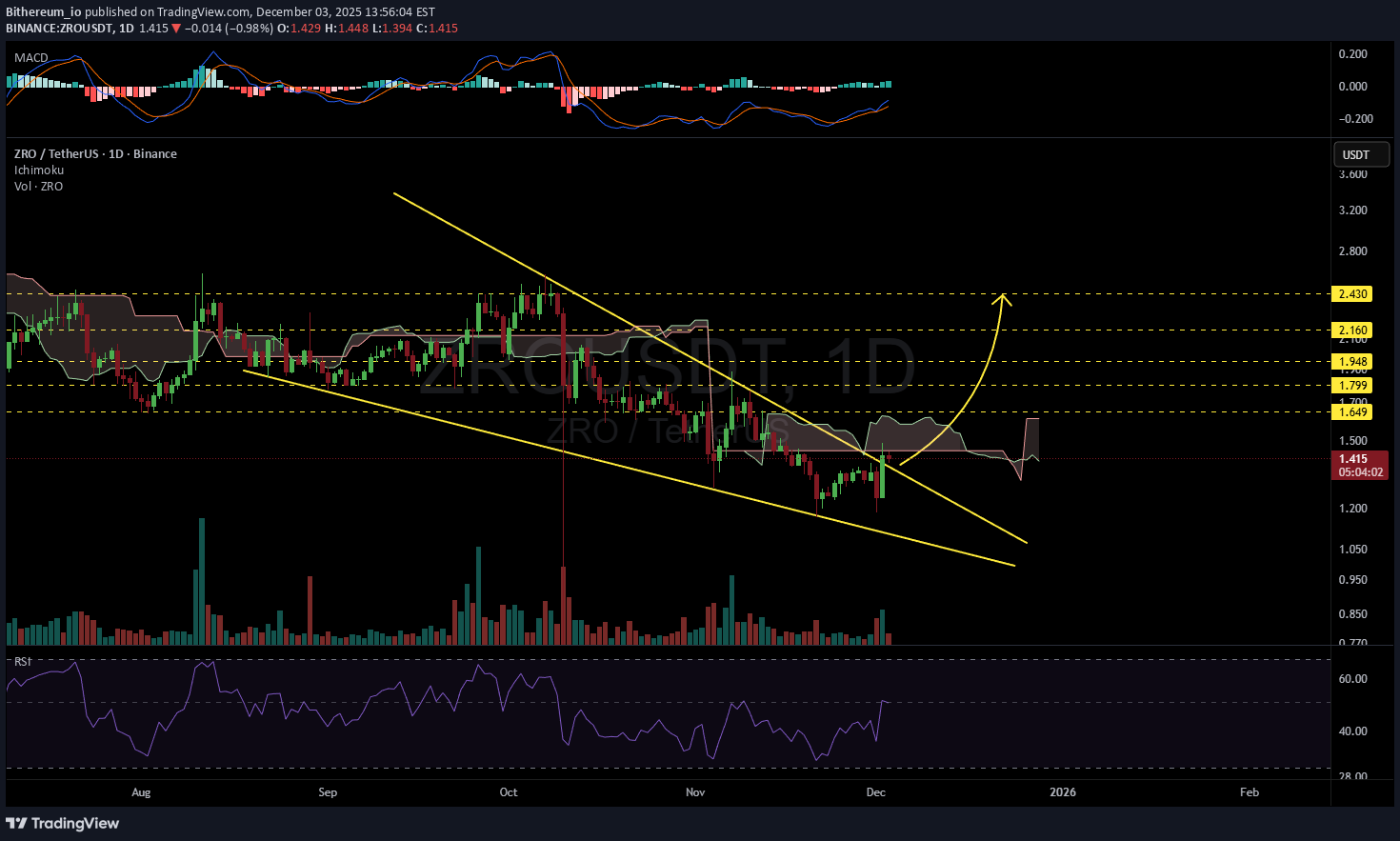This screenshot has height=841, width=1400.
Task: Click the TradingView logo icon
Action: [16, 823]
